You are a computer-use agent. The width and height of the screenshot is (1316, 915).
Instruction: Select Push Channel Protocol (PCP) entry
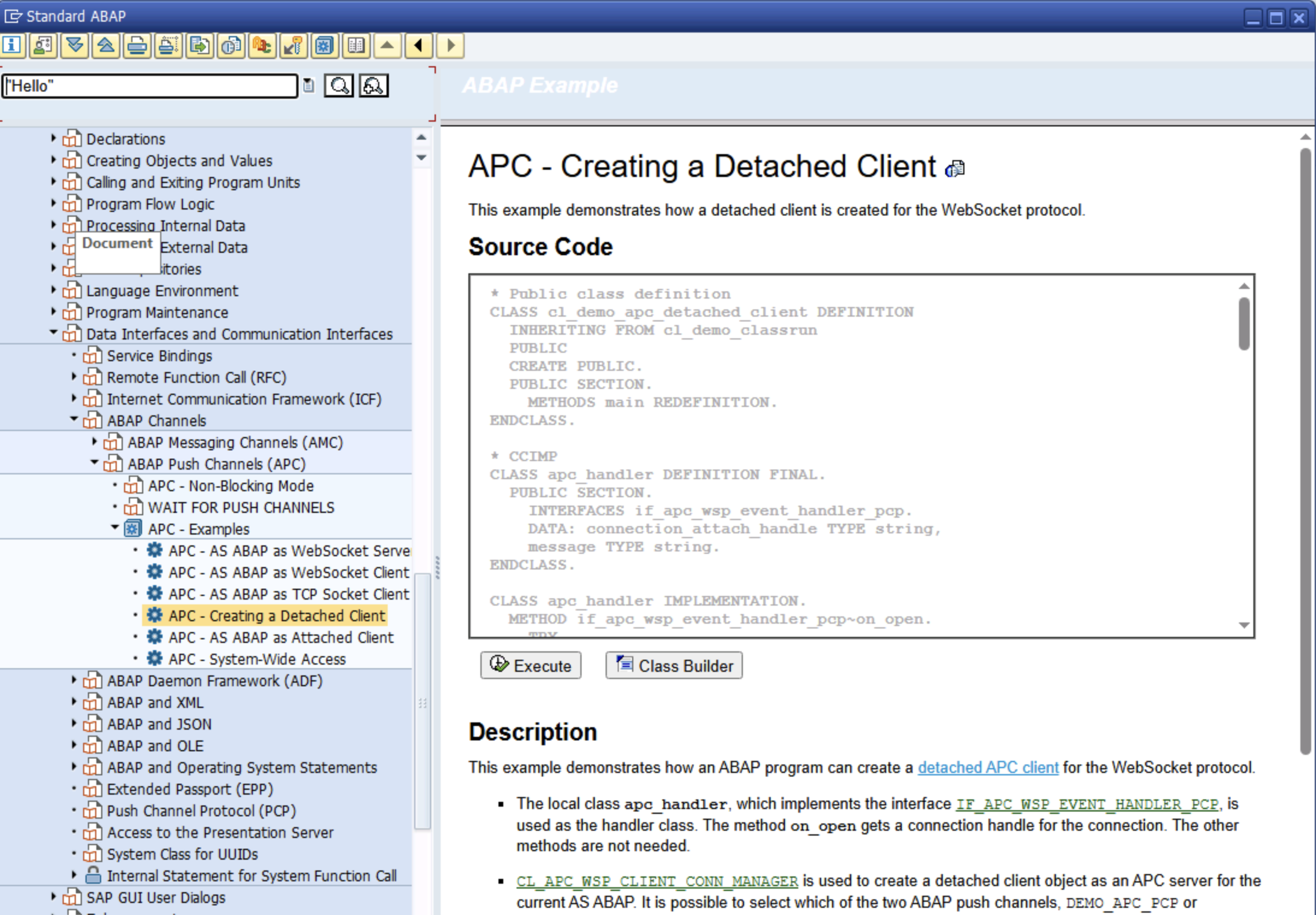tap(201, 811)
